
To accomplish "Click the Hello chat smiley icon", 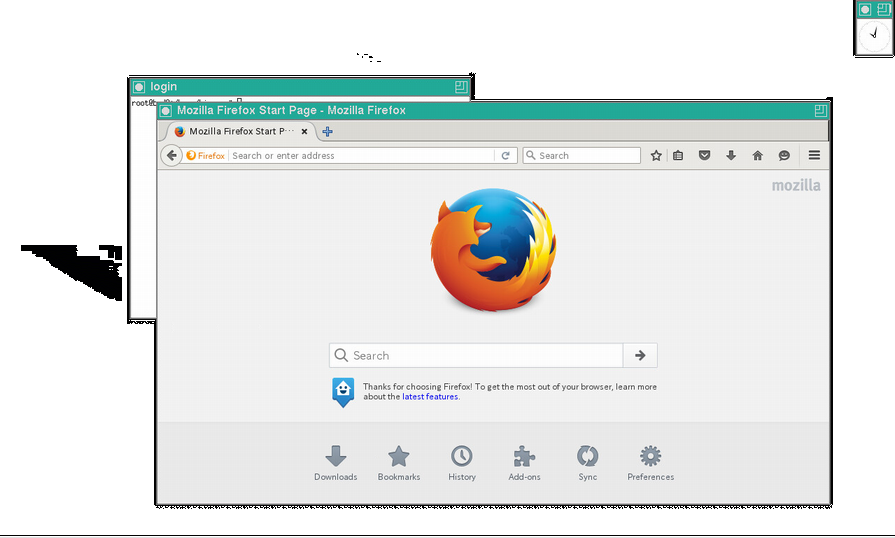I will pyautogui.click(x=784, y=155).
